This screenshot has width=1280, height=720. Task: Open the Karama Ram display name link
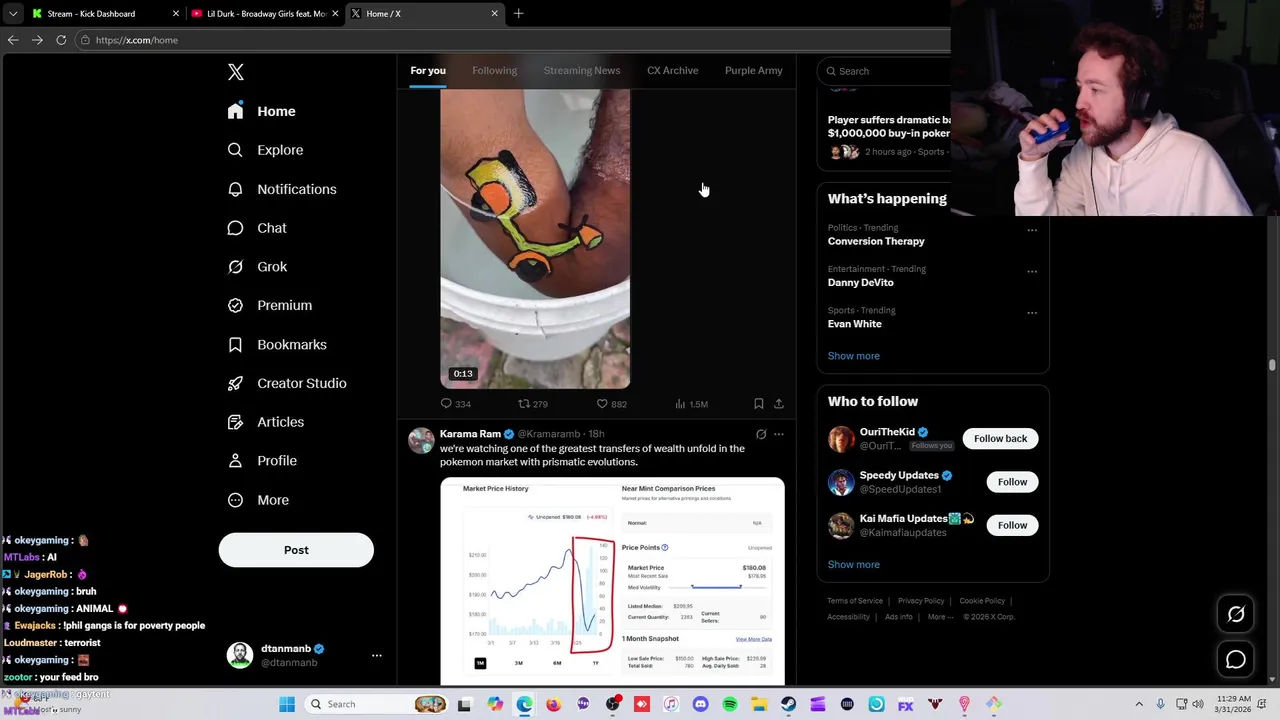[470, 434]
